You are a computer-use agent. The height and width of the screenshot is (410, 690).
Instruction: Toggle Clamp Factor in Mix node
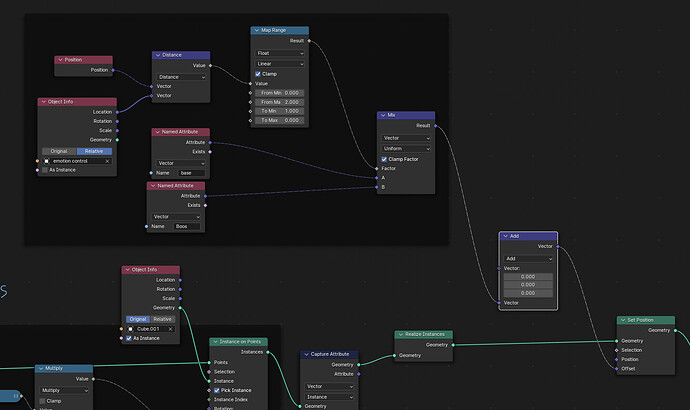click(x=384, y=159)
